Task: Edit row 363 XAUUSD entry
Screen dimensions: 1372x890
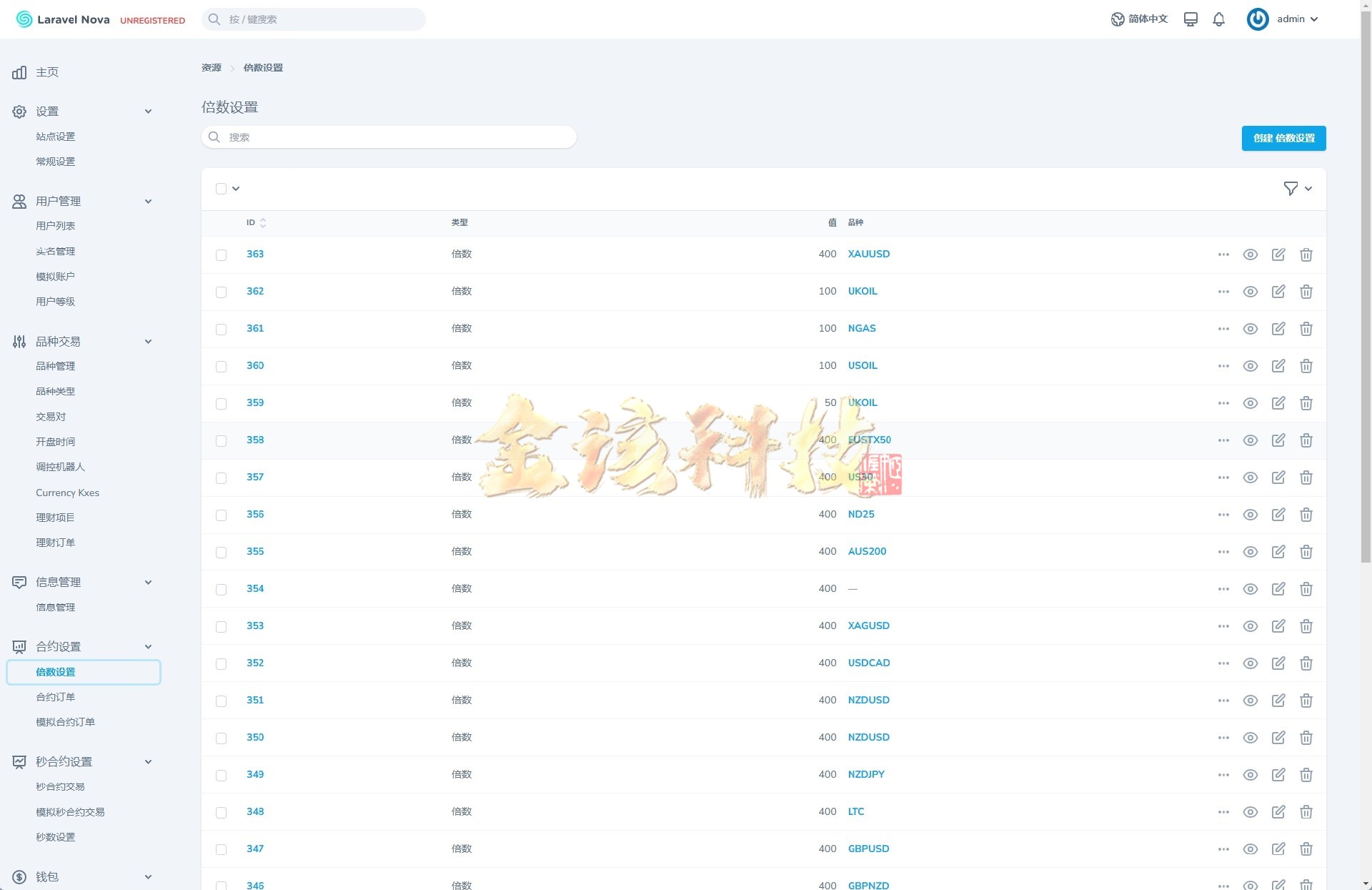Action: 1278,254
